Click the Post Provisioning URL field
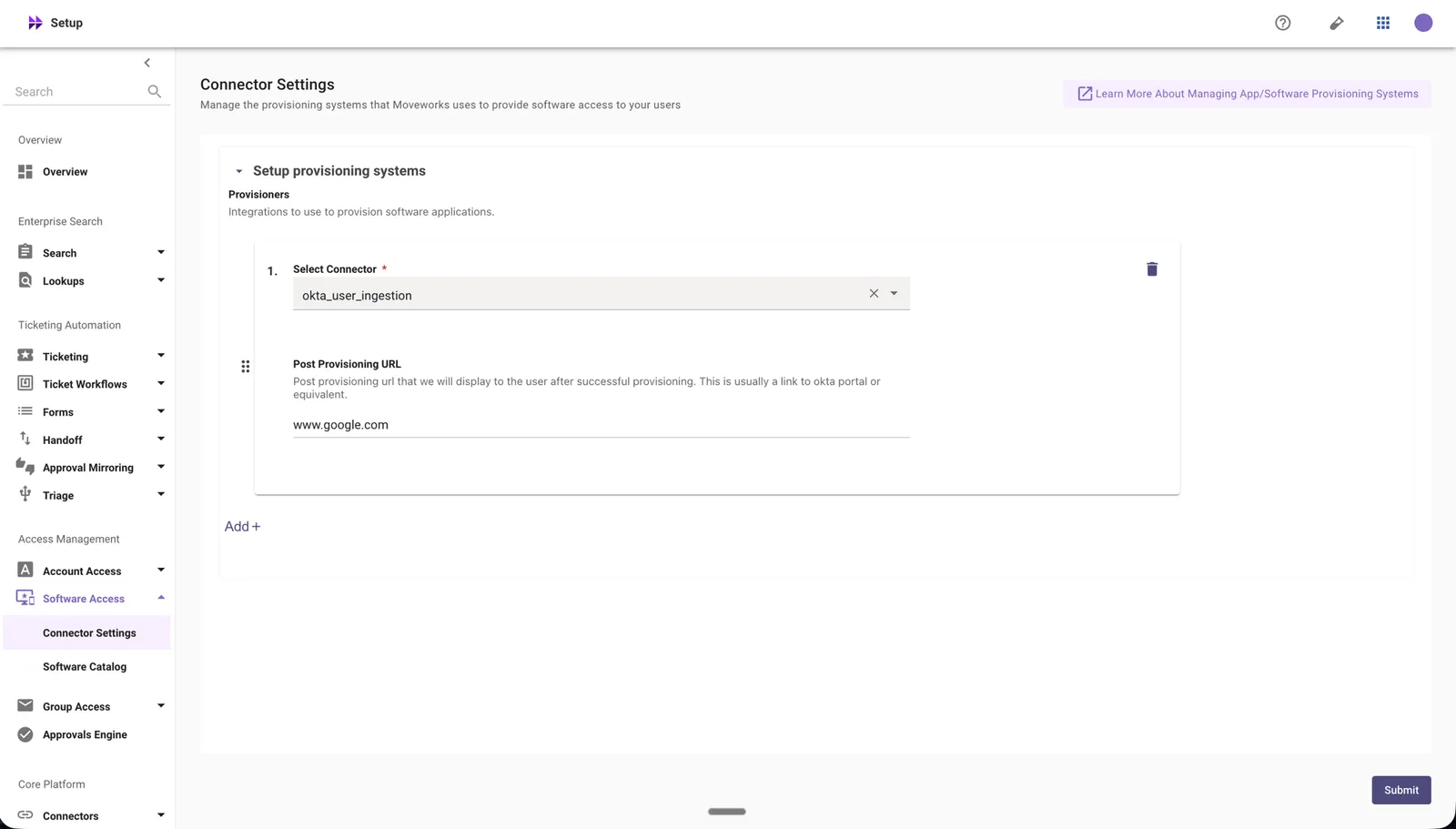This screenshot has height=829, width=1456. (601, 424)
